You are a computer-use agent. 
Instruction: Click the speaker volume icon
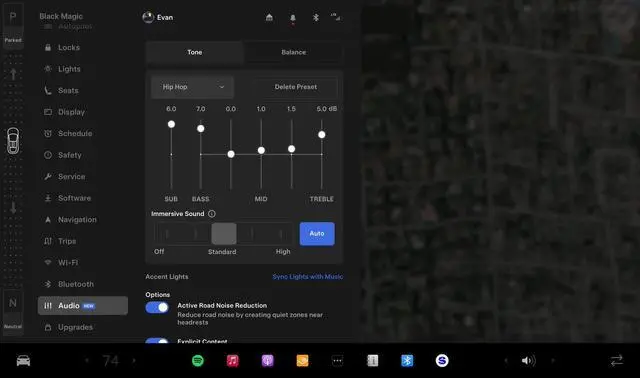528,360
